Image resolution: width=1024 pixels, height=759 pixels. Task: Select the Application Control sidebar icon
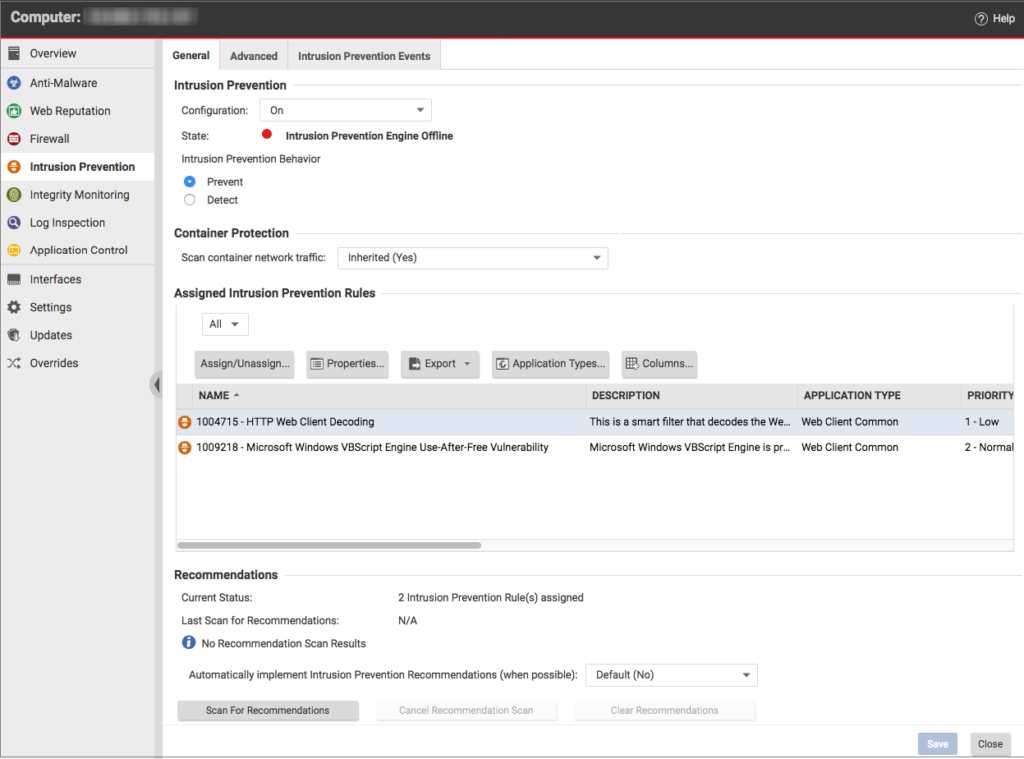point(12,250)
